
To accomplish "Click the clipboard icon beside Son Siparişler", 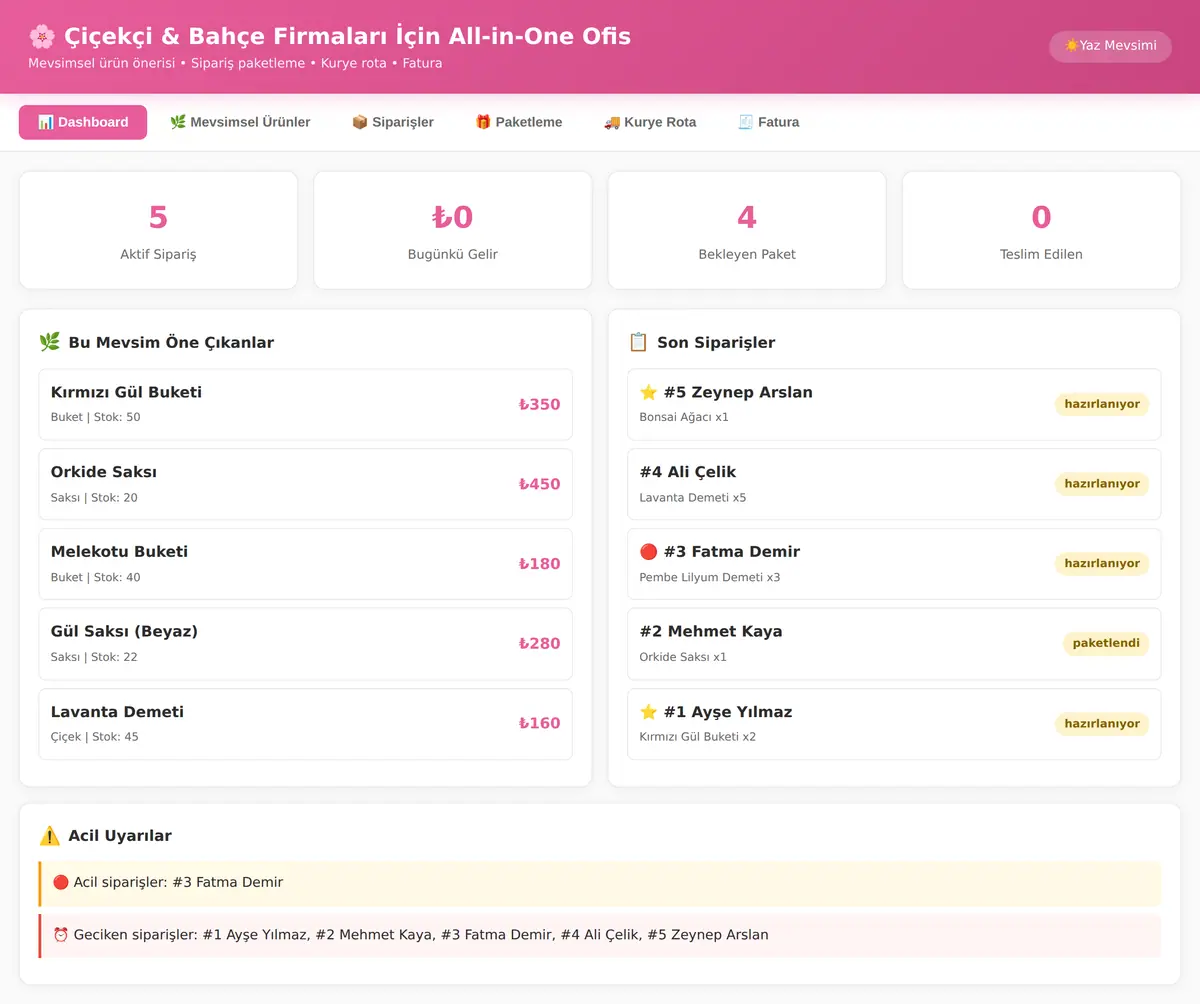I will click(638, 342).
